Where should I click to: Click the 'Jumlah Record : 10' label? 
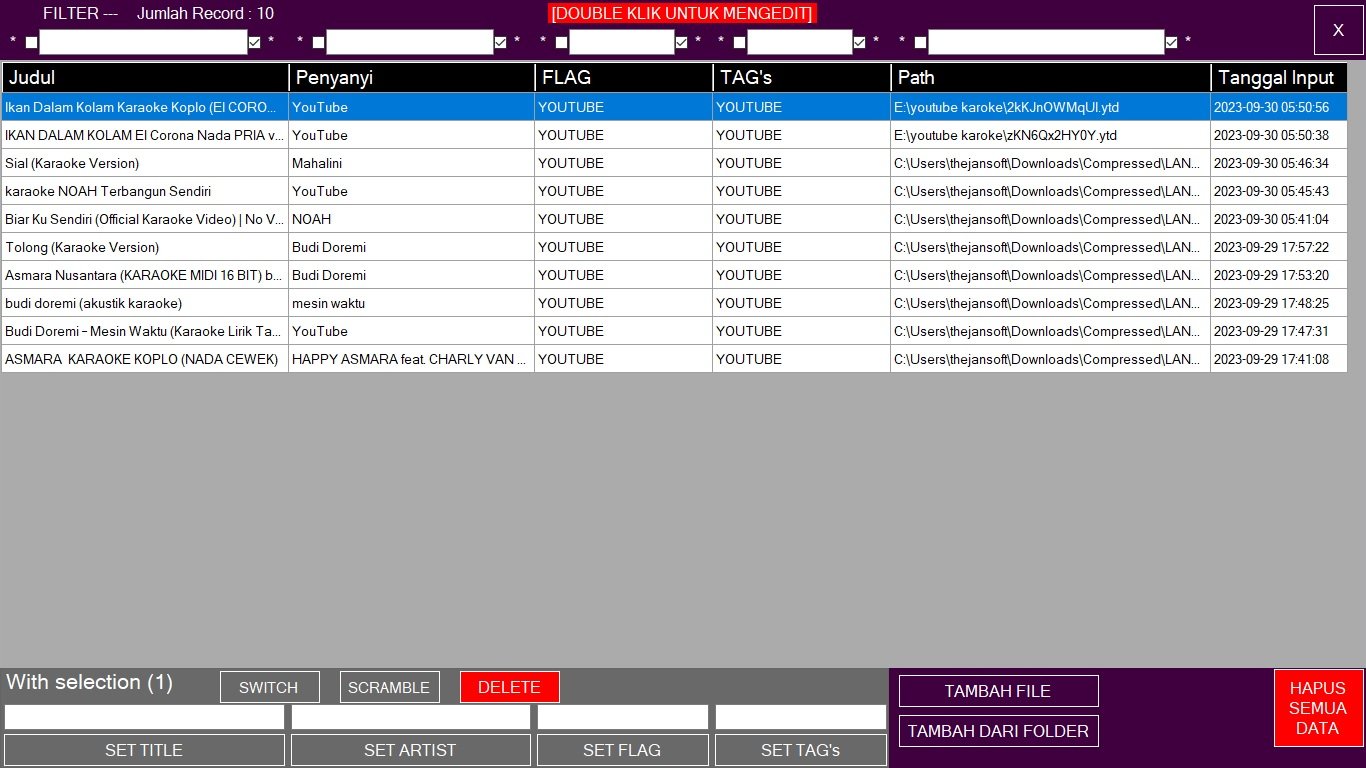pyautogui.click(x=205, y=13)
